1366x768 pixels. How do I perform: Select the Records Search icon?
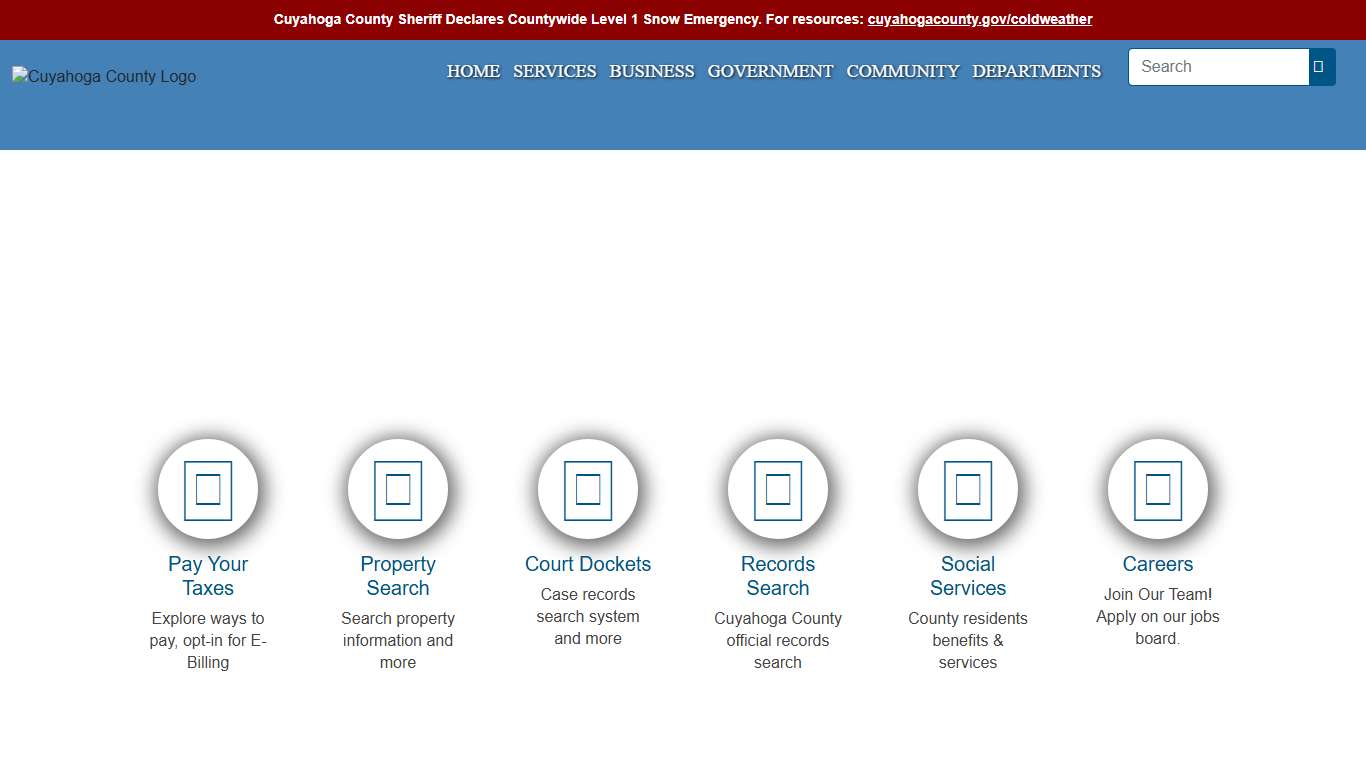pyautogui.click(x=777, y=489)
